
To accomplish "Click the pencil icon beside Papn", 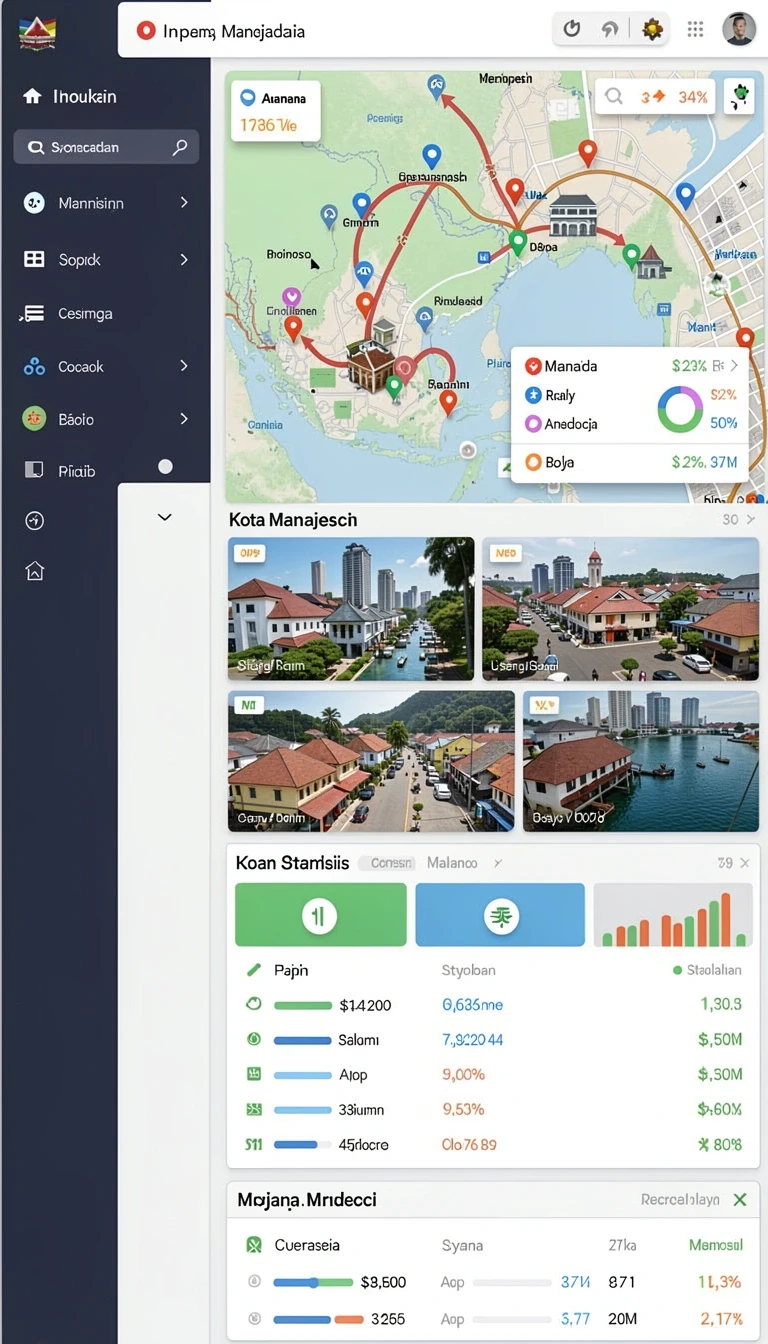I will 253,969.
